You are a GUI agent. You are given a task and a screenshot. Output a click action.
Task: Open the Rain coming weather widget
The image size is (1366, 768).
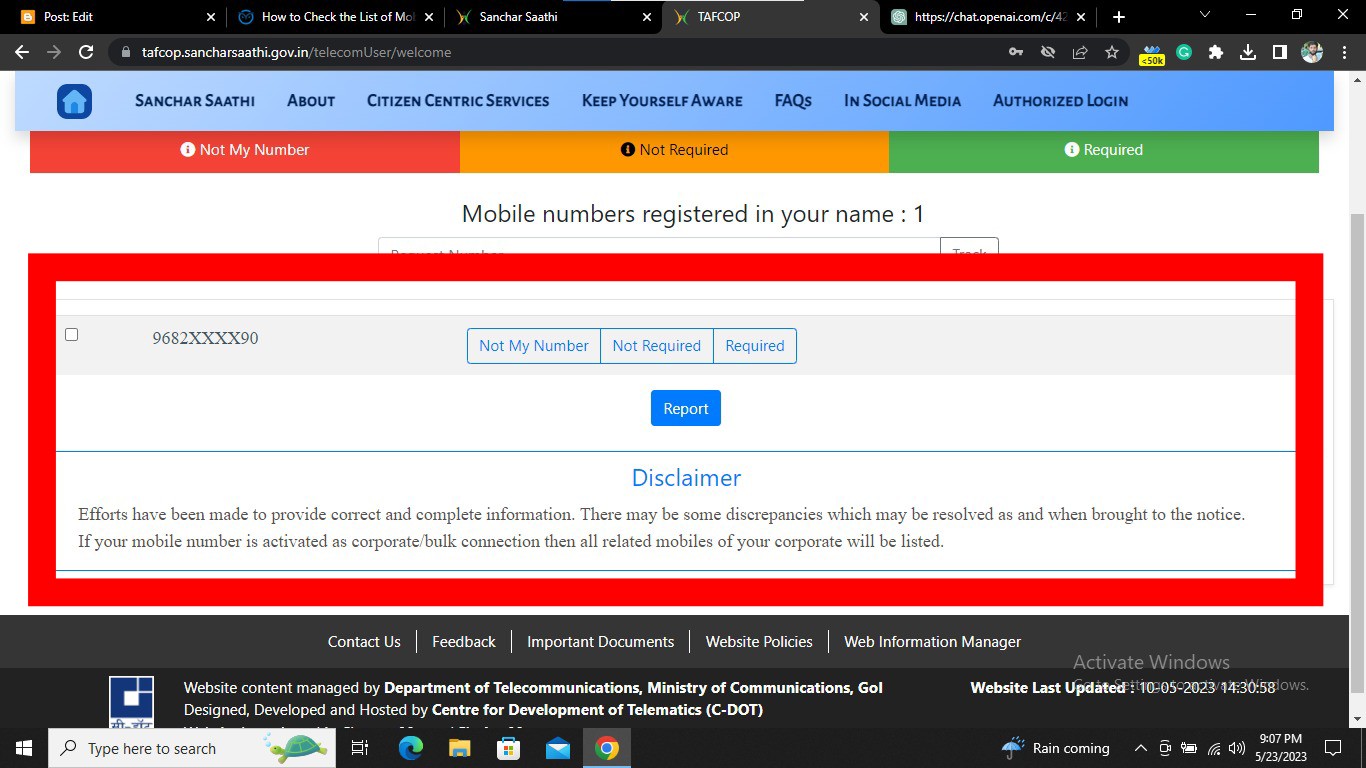1055,748
